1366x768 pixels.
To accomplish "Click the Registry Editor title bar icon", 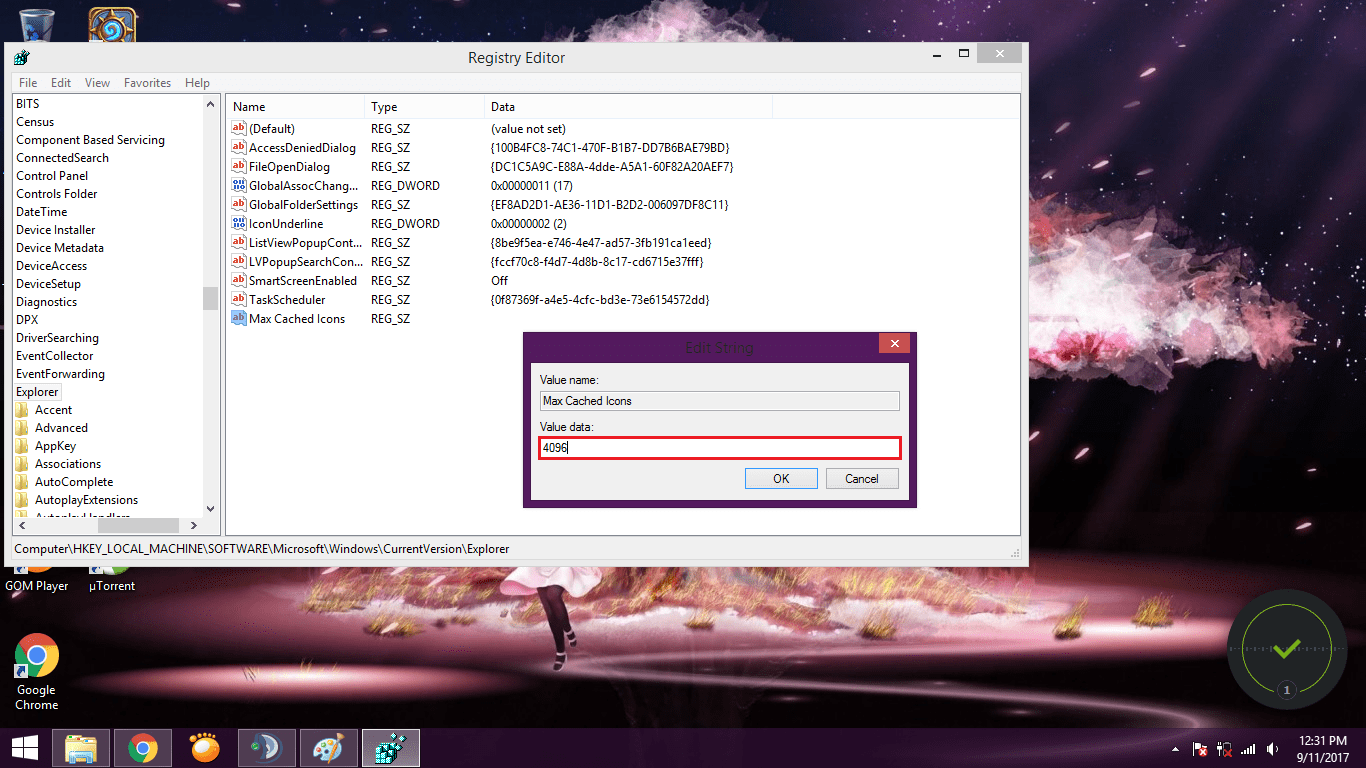I will (x=22, y=58).
